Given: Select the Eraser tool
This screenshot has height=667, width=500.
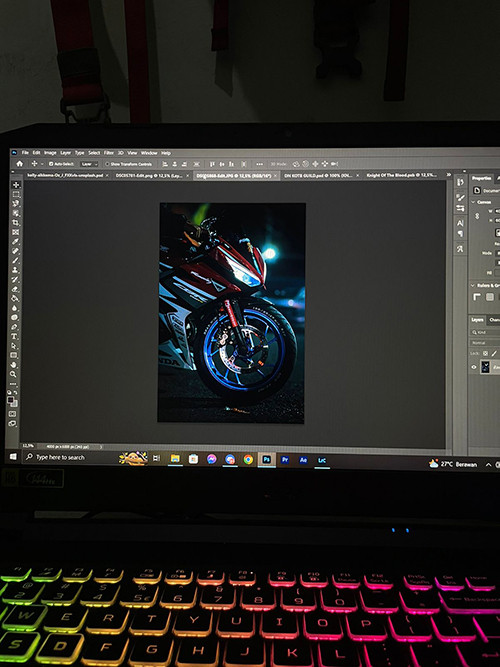Looking at the screenshot, I should (x=15, y=288).
